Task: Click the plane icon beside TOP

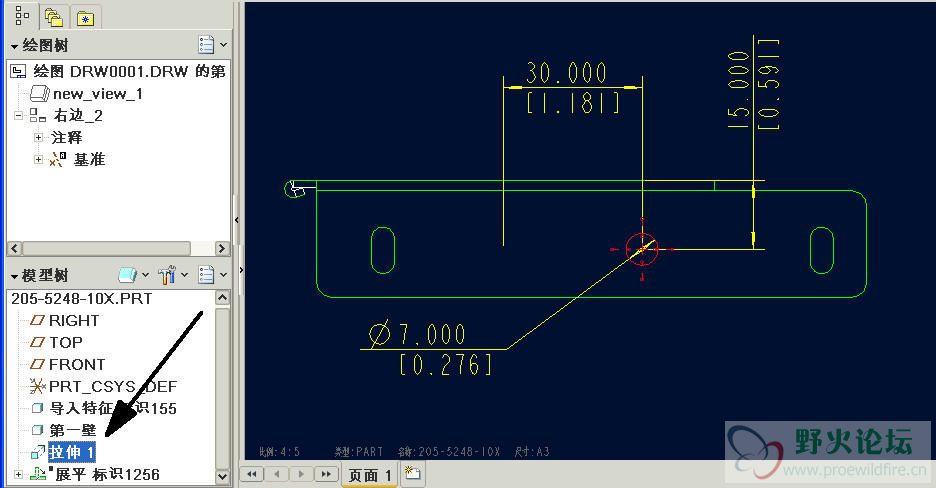Action: [38, 342]
